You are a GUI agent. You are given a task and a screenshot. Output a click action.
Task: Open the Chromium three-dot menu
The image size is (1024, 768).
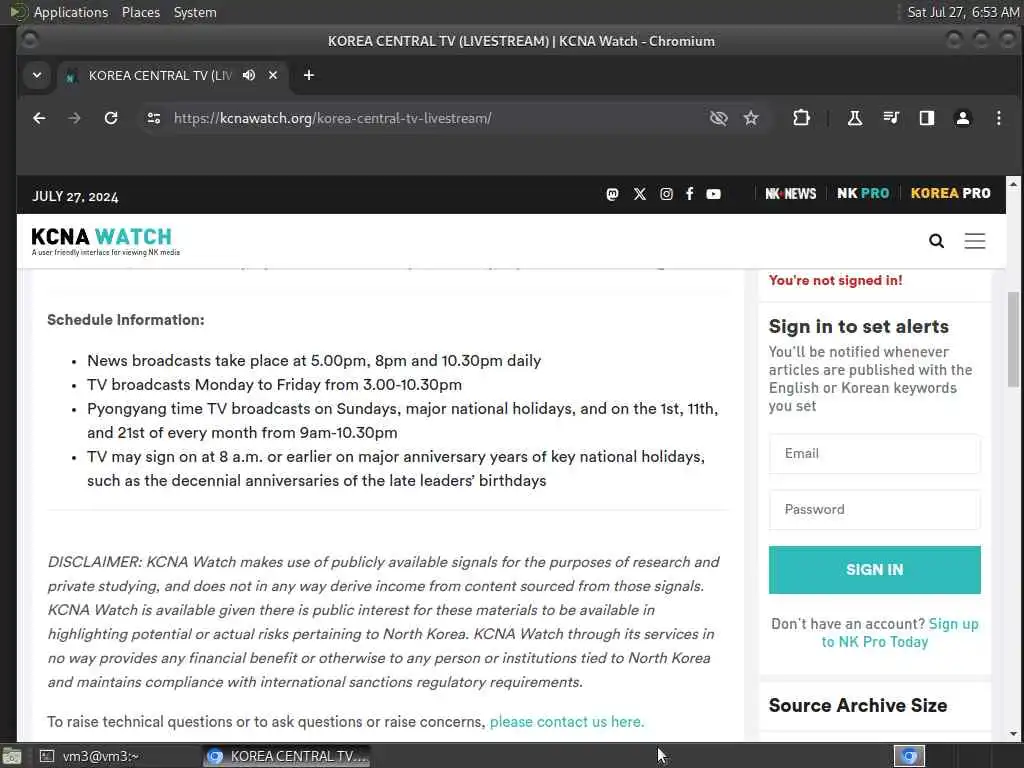[x=999, y=118]
